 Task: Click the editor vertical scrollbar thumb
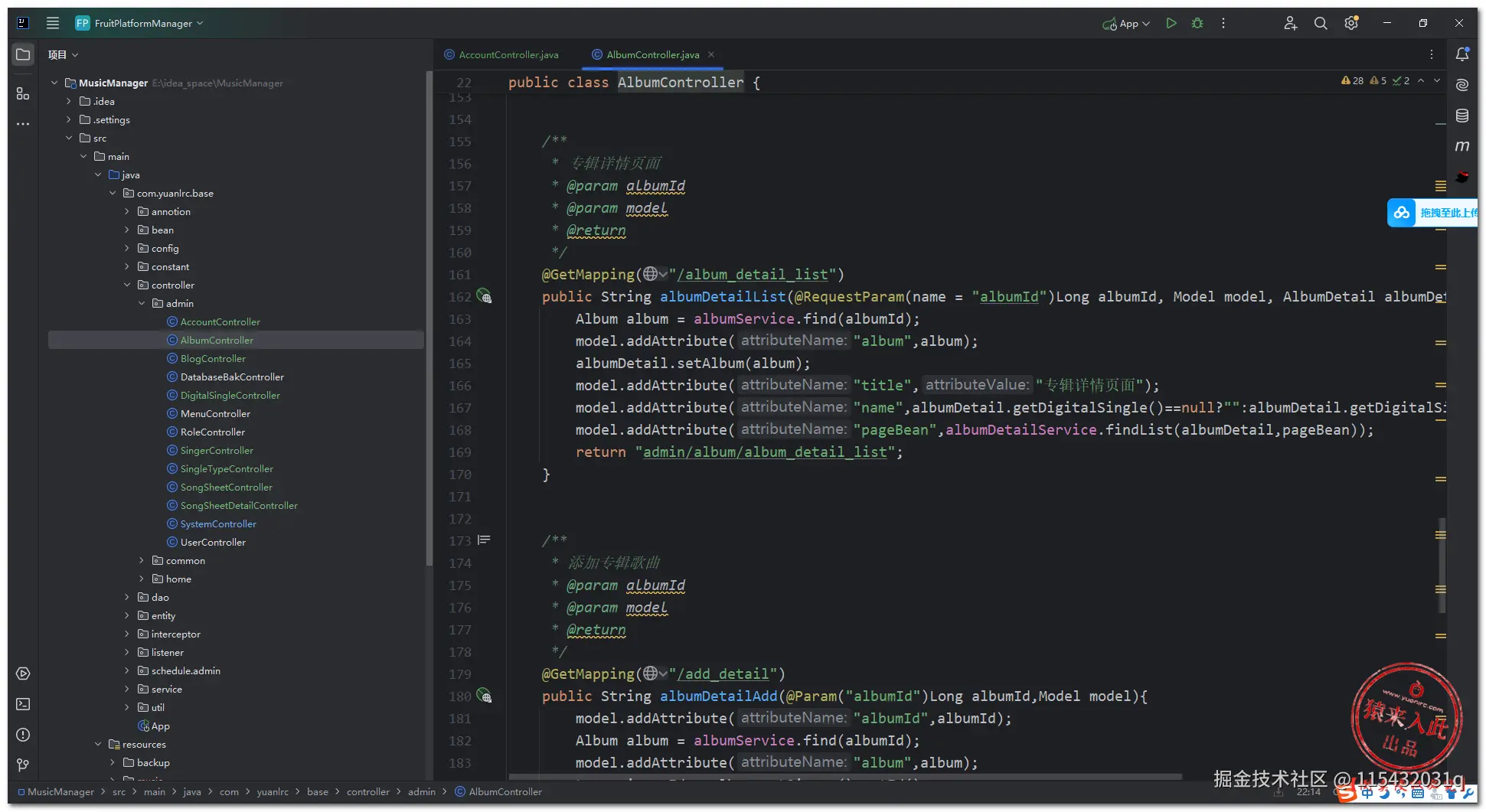1442,565
